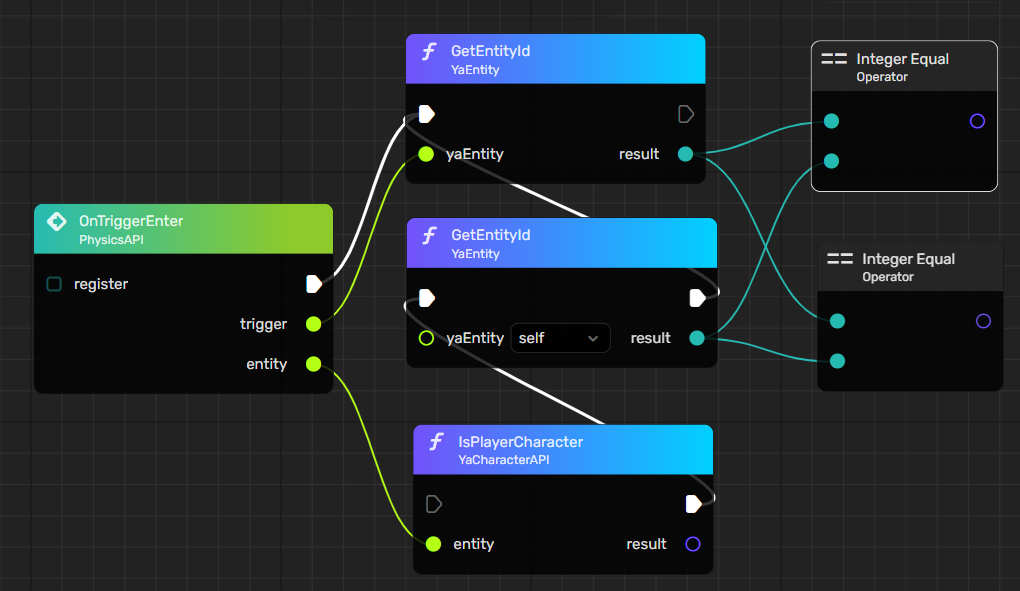Image resolution: width=1020 pixels, height=591 pixels.
Task: Click the result output socket of top GetEntityId
Action: pyautogui.click(x=685, y=154)
